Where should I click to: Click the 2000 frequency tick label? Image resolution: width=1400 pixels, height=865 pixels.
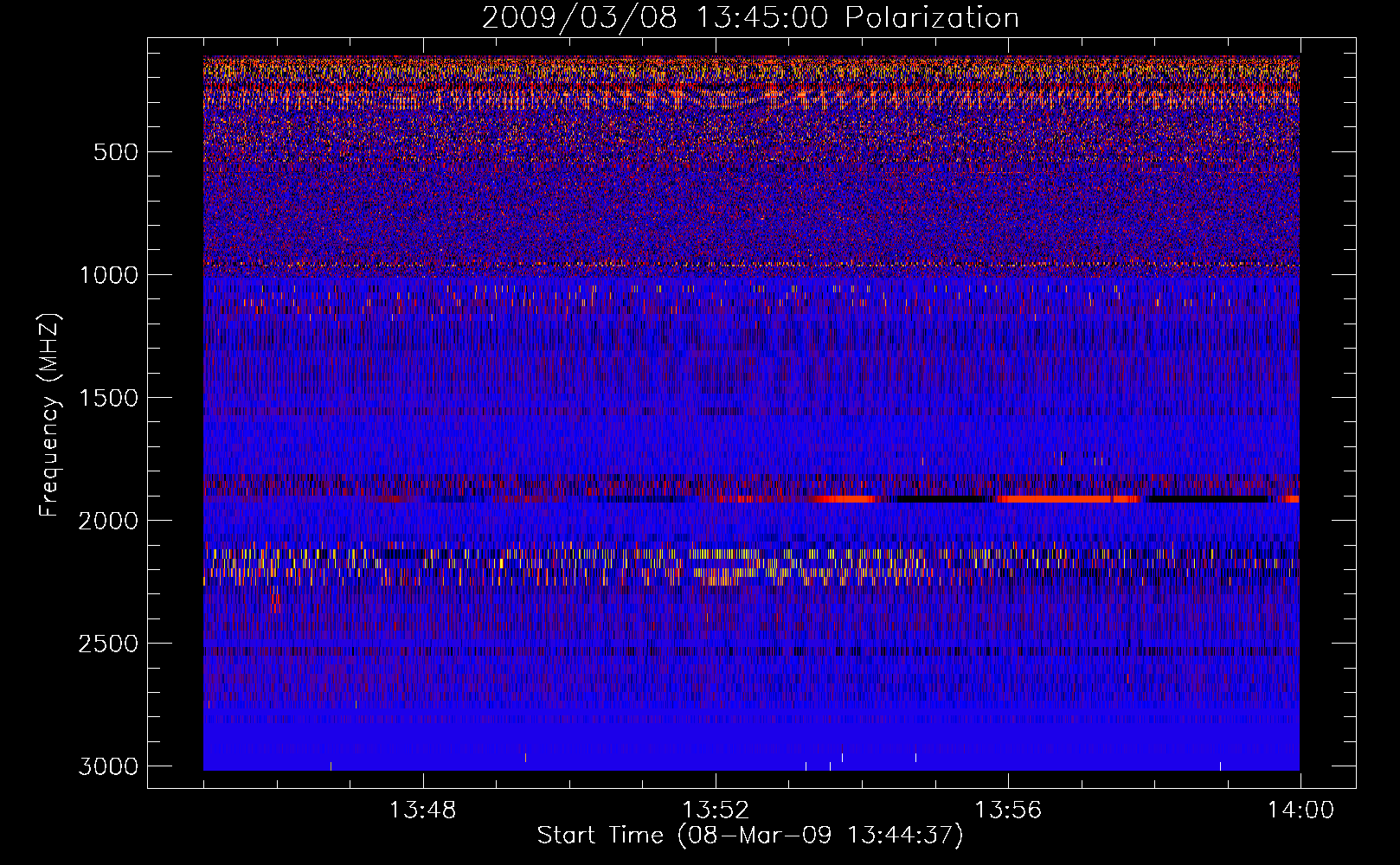(x=109, y=521)
